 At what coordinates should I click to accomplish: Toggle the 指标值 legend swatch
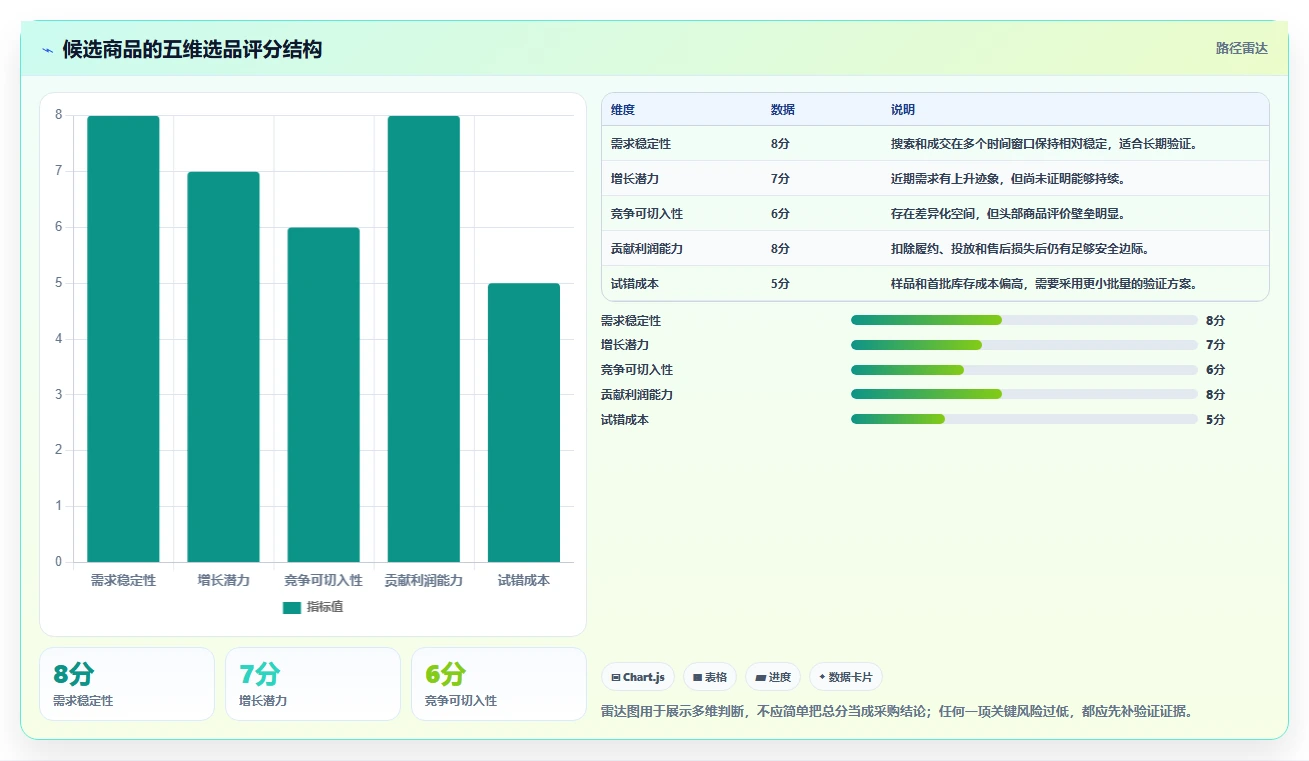click(x=292, y=607)
